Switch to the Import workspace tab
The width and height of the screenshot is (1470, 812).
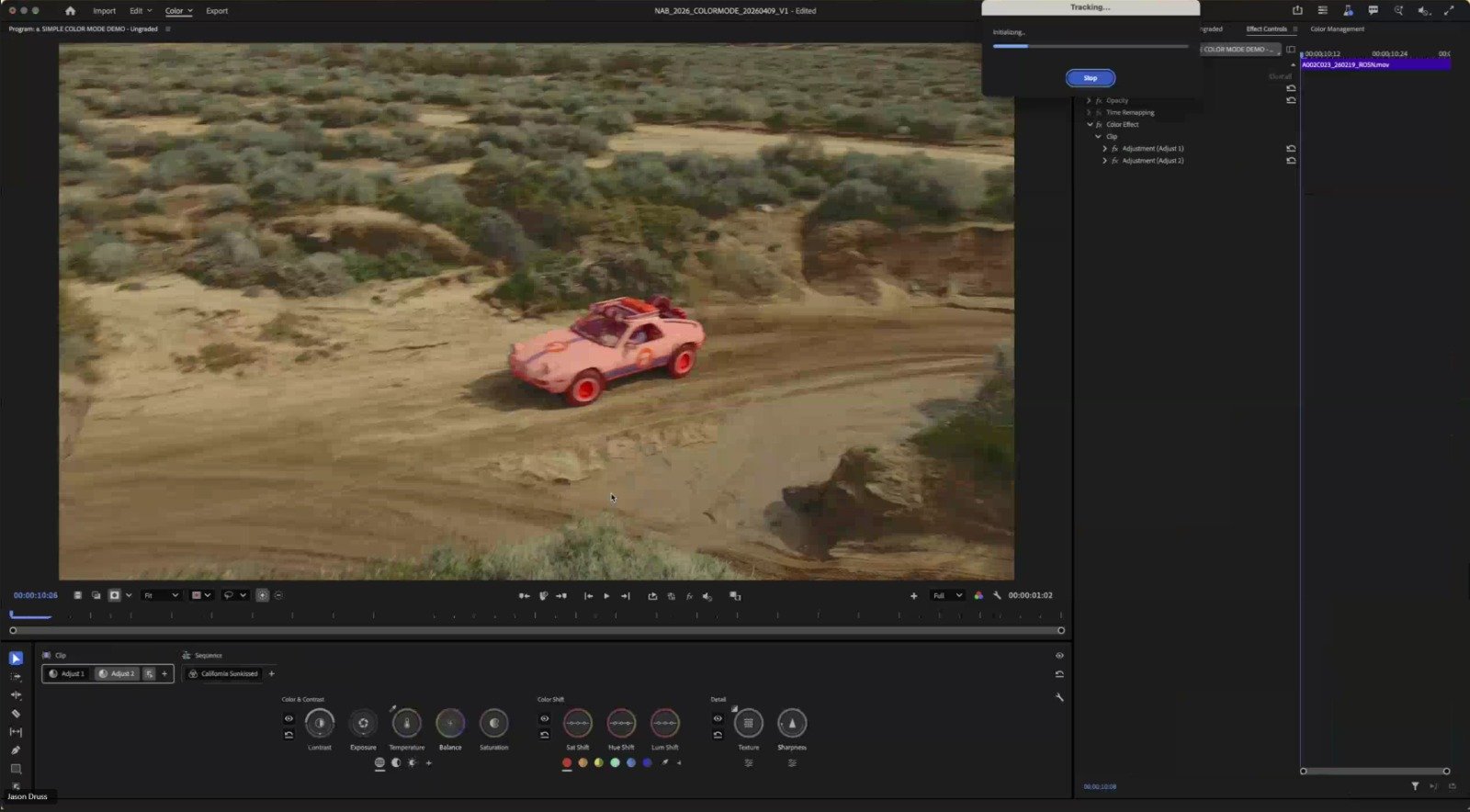104,11
